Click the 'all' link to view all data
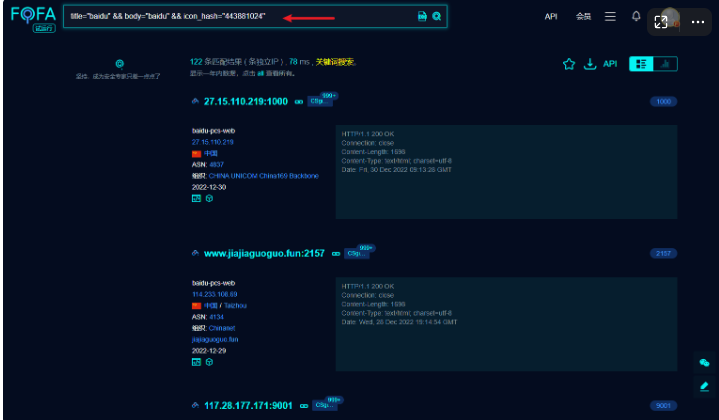 click(x=260, y=73)
